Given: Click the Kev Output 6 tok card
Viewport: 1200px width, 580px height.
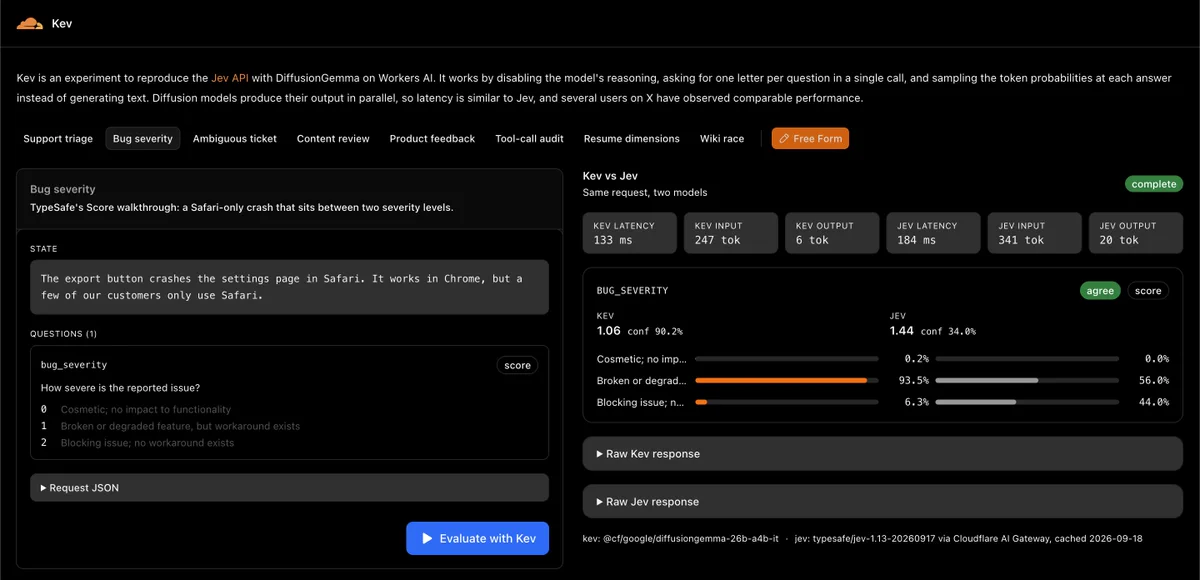Looking at the screenshot, I should pos(832,233).
